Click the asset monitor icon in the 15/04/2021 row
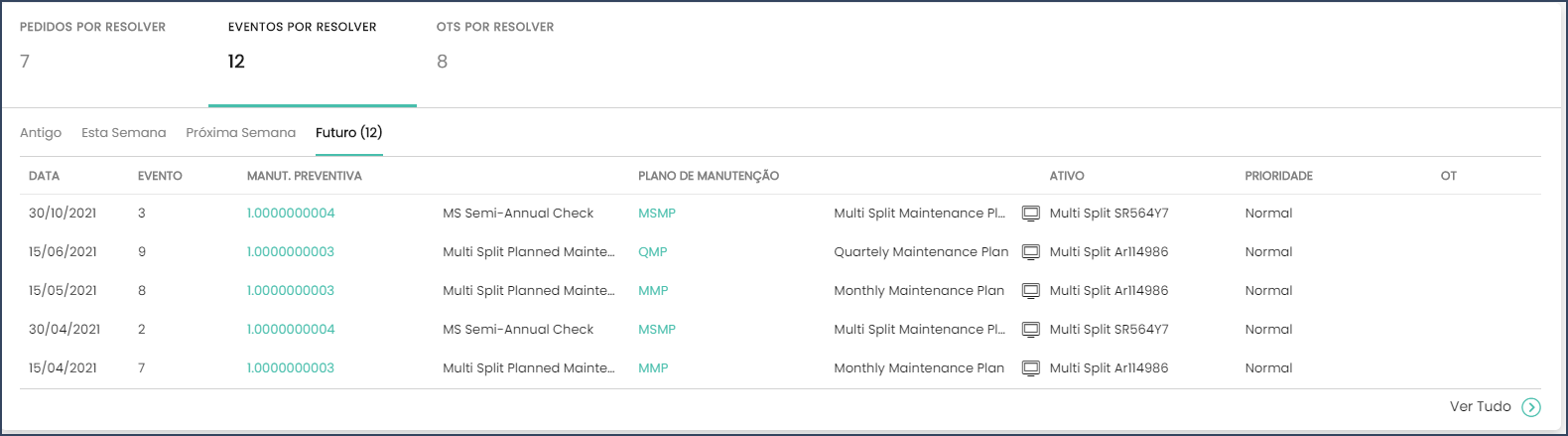The width and height of the screenshot is (1568, 436). coord(1031,368)
